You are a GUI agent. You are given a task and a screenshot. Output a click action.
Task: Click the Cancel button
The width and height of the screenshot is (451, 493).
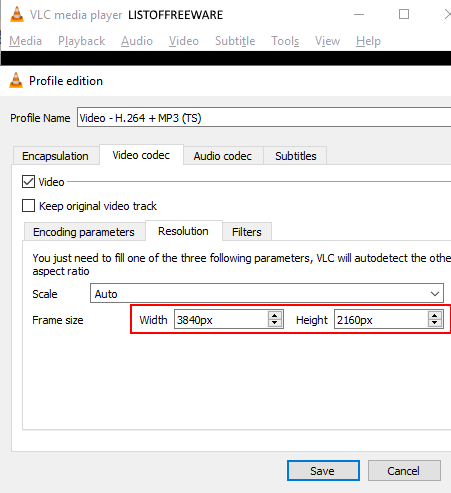pos(404,471)
